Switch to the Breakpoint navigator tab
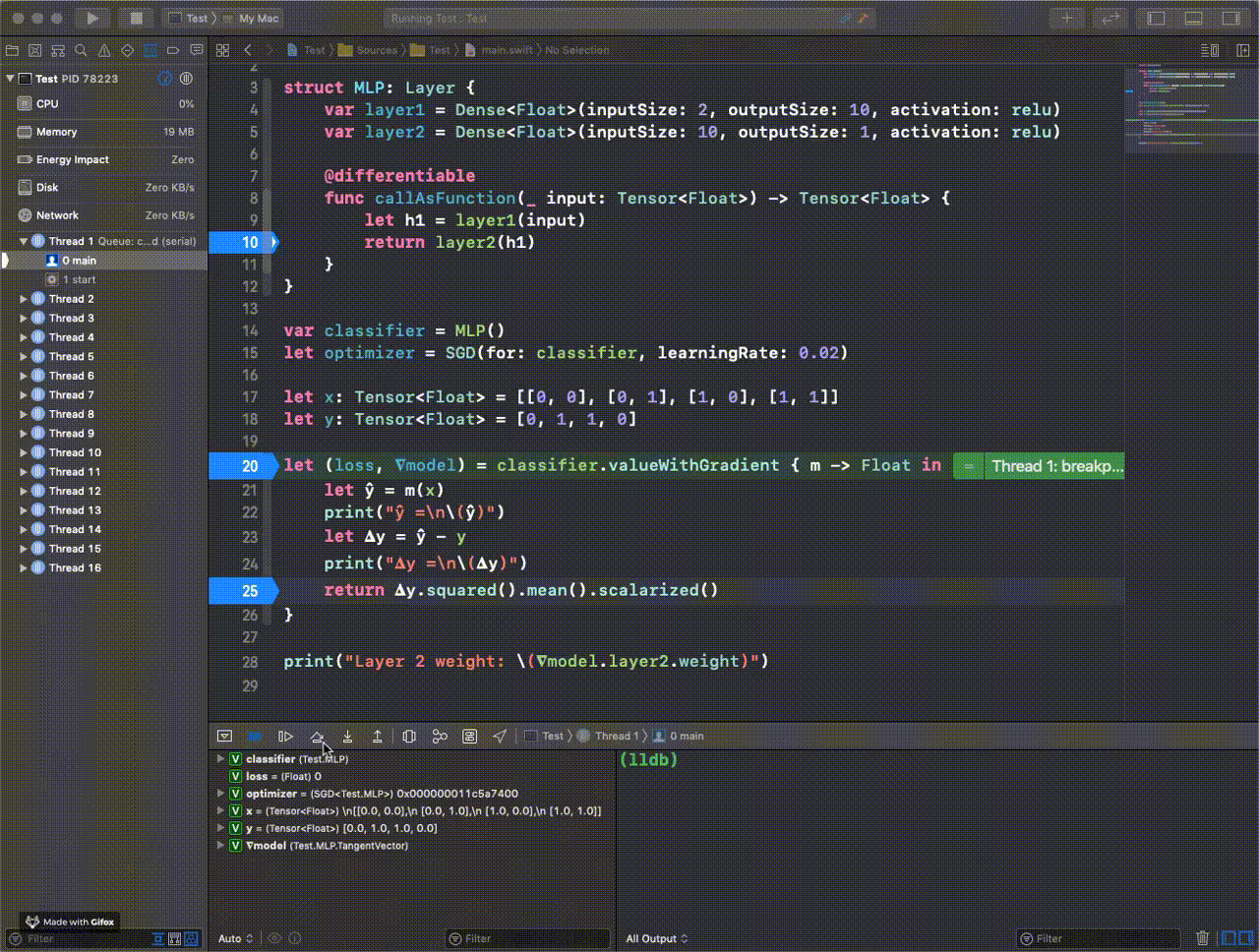Image resolution: width=1259 pixels, height=952 pixels. 173,50
